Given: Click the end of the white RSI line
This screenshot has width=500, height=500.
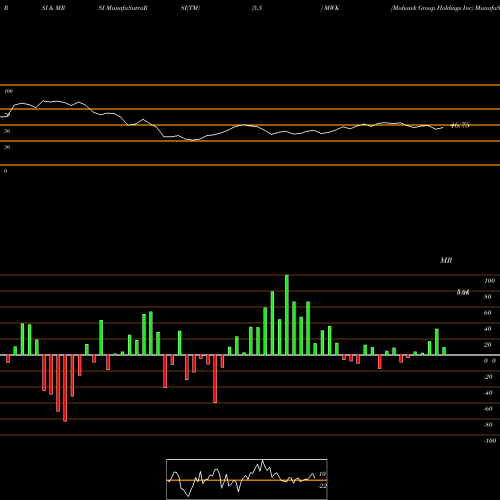Looking at the screenshot, I should pos(443,127).
